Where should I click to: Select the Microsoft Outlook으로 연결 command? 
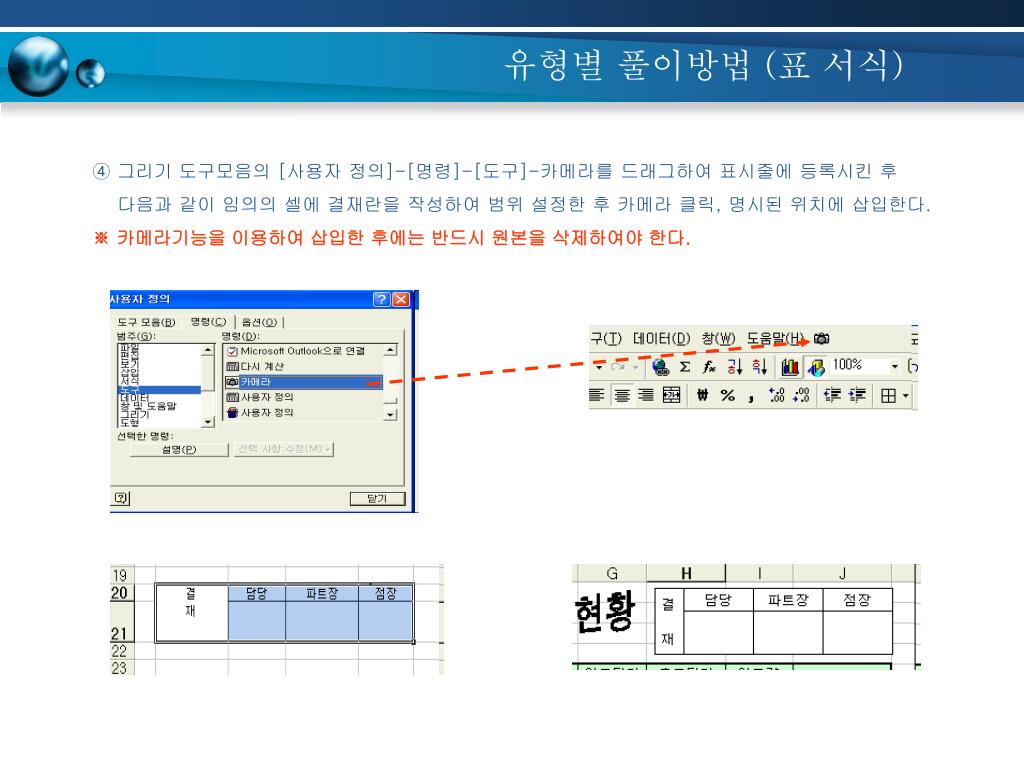pos(303,351)
